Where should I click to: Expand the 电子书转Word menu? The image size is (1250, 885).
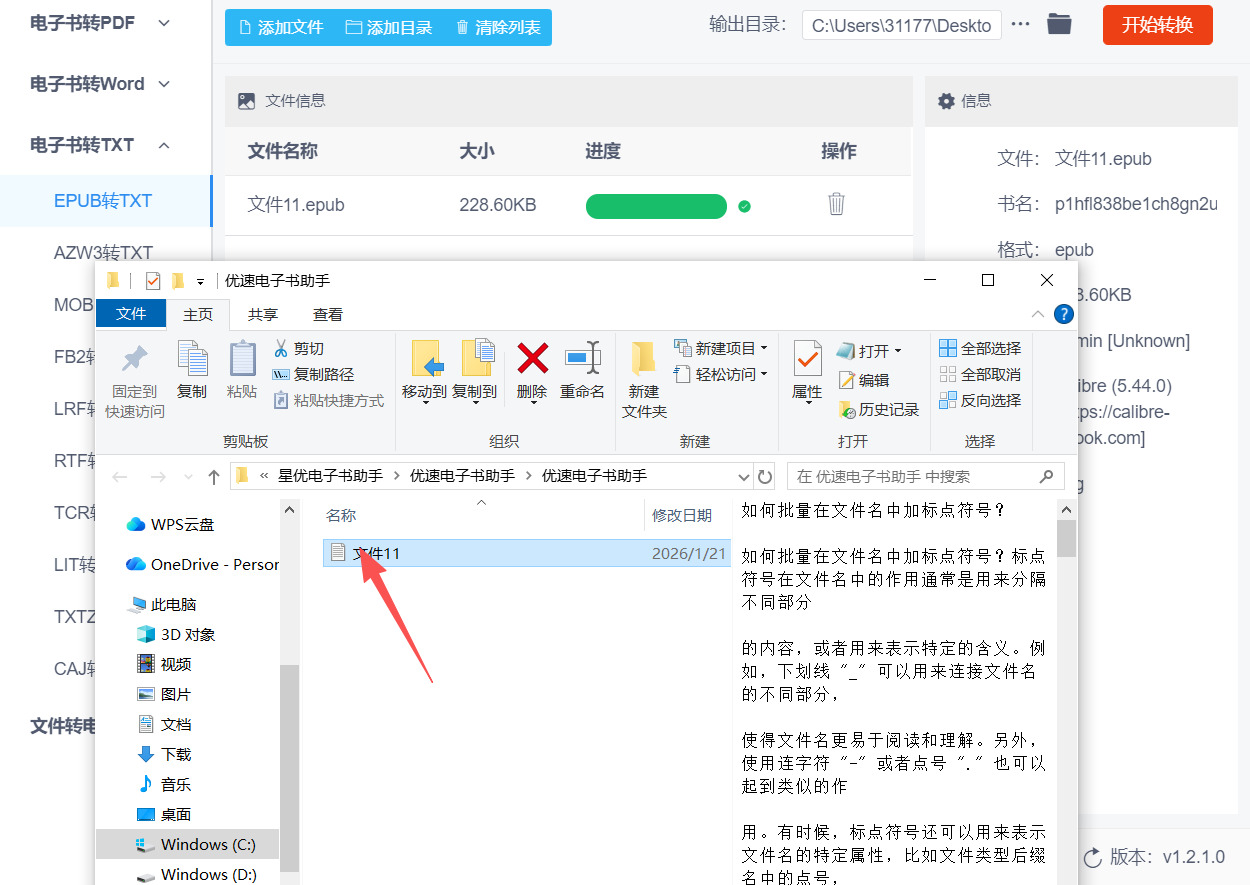tap(100, 84)
